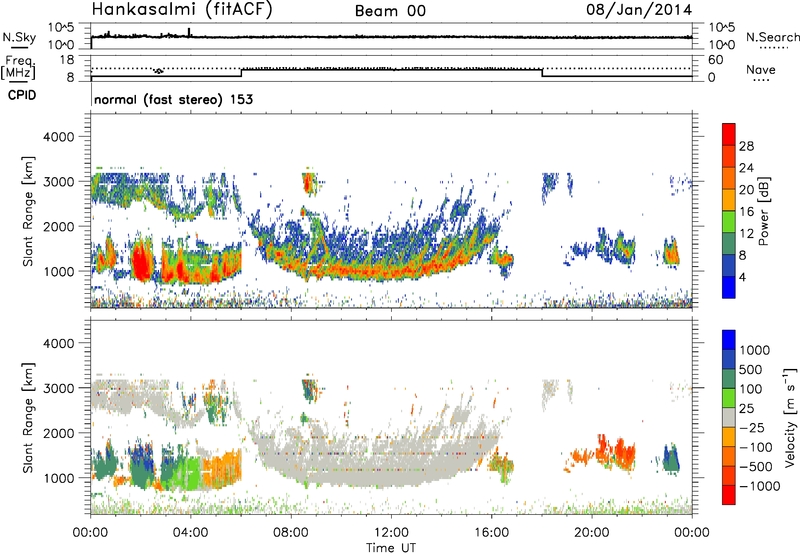Click the 'Velocity [m s-1]' colorbar title
Screen dimensions: 800x554
(x=790, y=417)
